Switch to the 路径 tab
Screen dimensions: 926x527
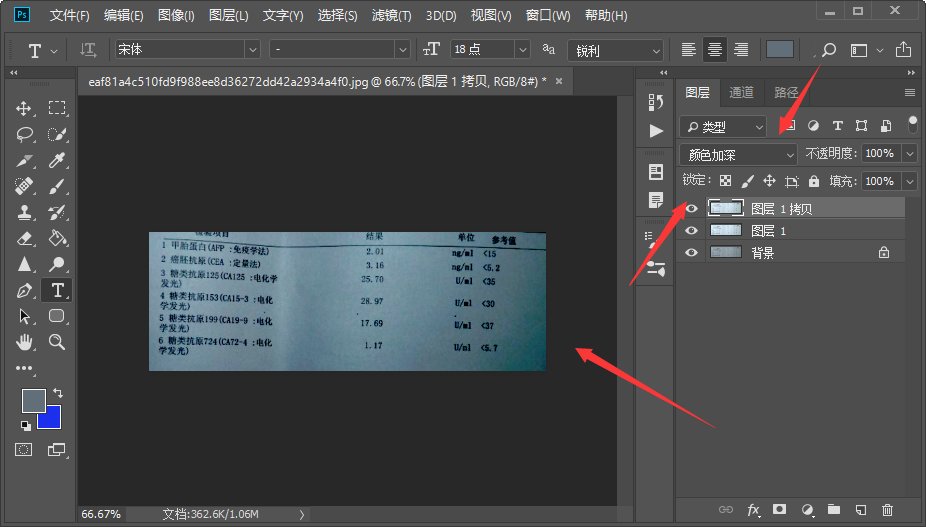point(786,92)
